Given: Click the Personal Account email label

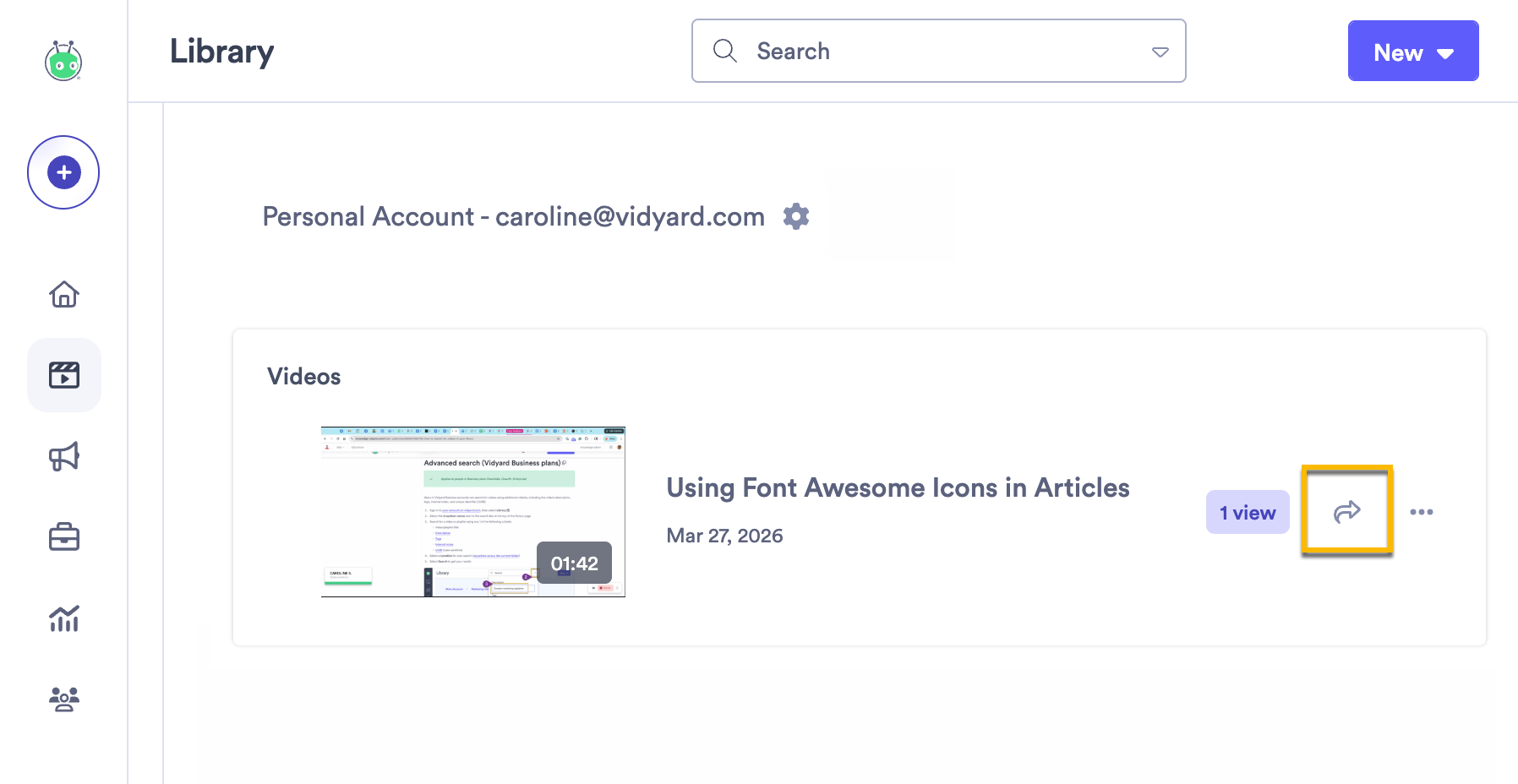Looking at the screenshot, I should pyautogui.click(x=513, y=217).
